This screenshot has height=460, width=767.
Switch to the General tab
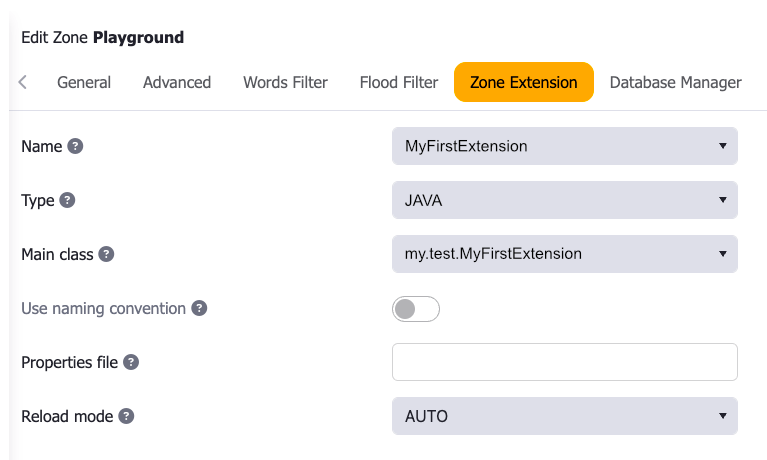(x=84, y=82)
